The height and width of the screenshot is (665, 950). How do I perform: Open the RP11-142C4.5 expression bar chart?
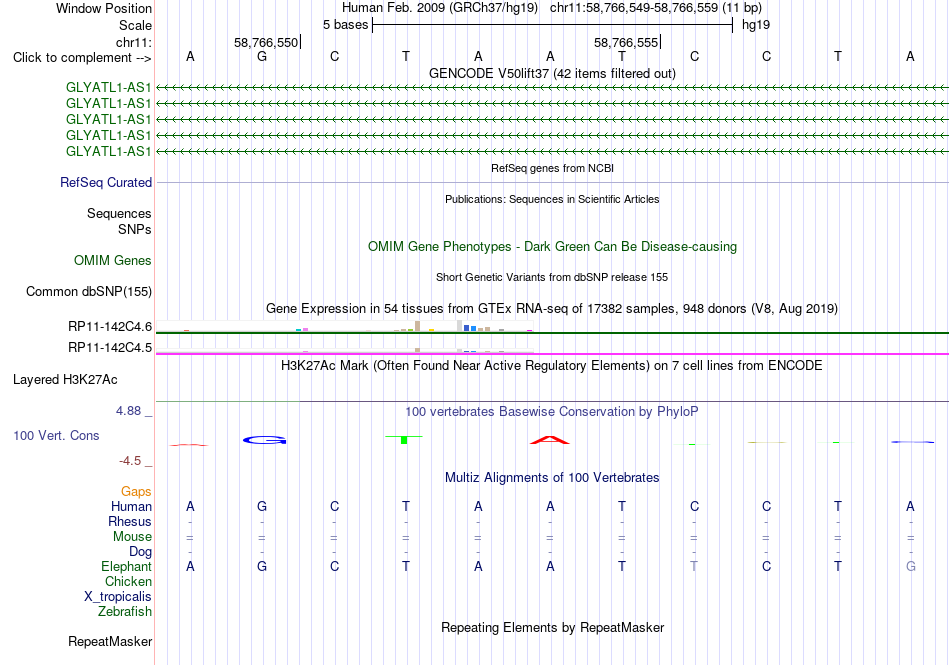344,349
